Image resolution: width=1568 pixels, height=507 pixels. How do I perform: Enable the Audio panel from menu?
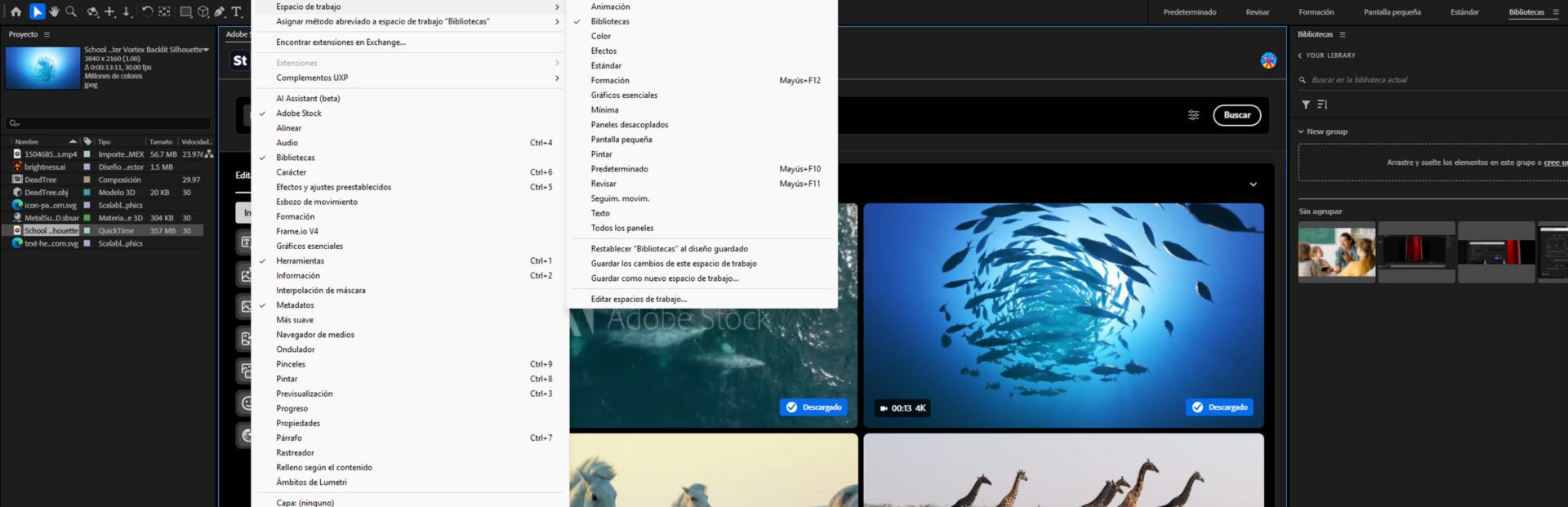pos(410,143)
